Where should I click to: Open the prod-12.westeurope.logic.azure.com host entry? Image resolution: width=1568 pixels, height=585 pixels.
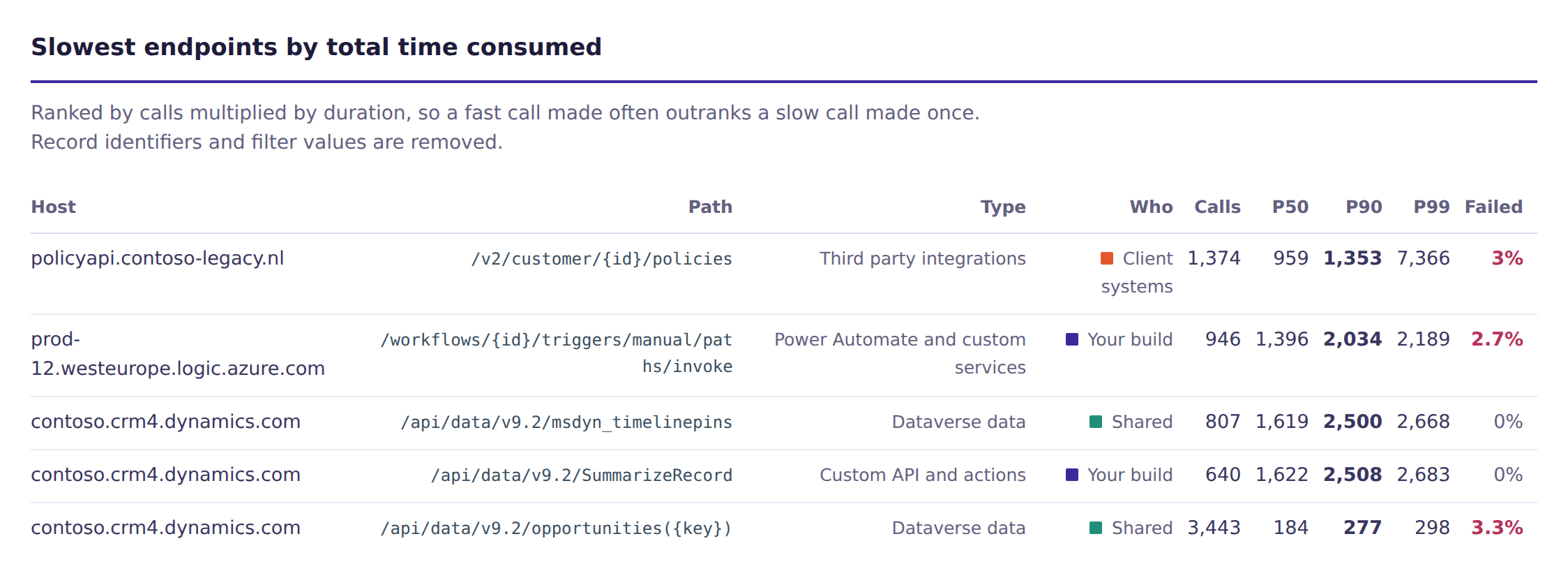[x=178, y=354]
